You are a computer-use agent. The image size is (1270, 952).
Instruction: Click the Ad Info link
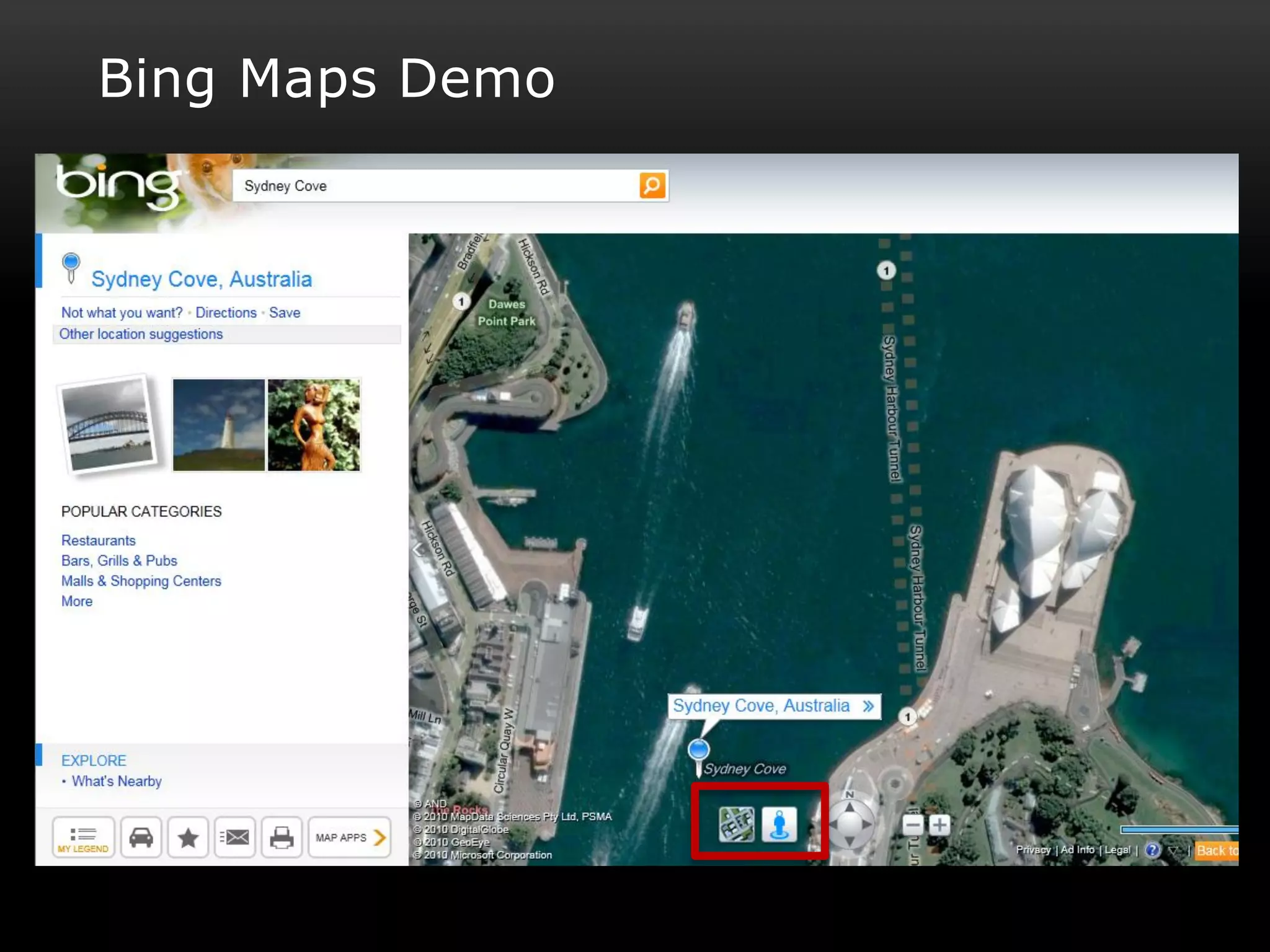click(x=1077, y=850)
